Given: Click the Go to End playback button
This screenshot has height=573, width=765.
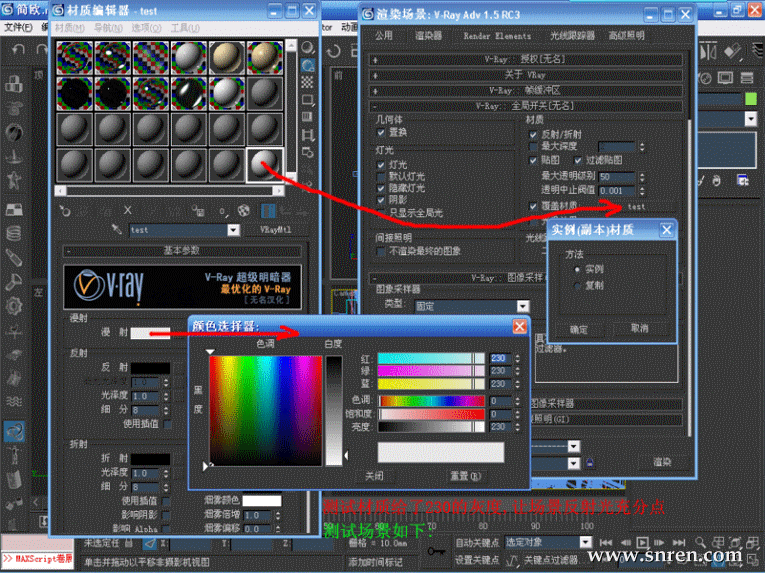Looking at the screenshot, I should (x=679, y=542).
